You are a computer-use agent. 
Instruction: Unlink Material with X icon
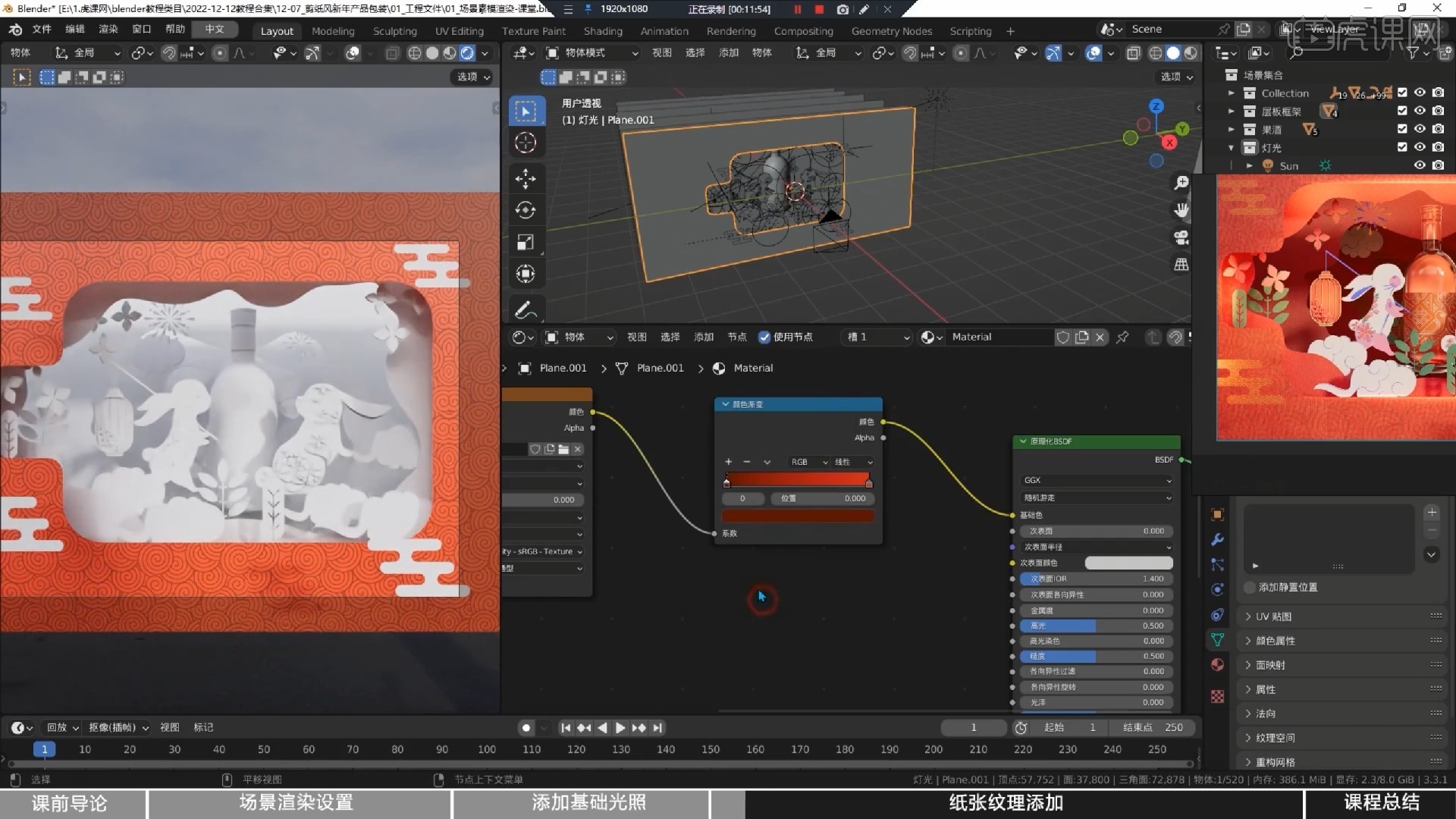[x=1100, y=337]
